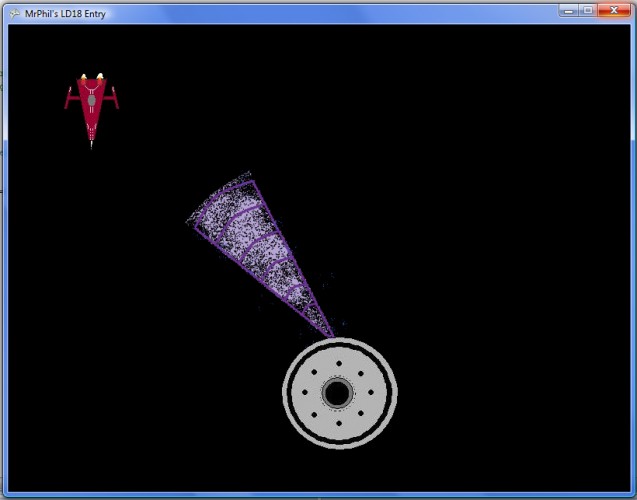Click the "MrPhil's LD18 Entry" window title
Image resolution: width=637 pixels, height=500 pixels.
pyautogui.click(x=65, y=14)
